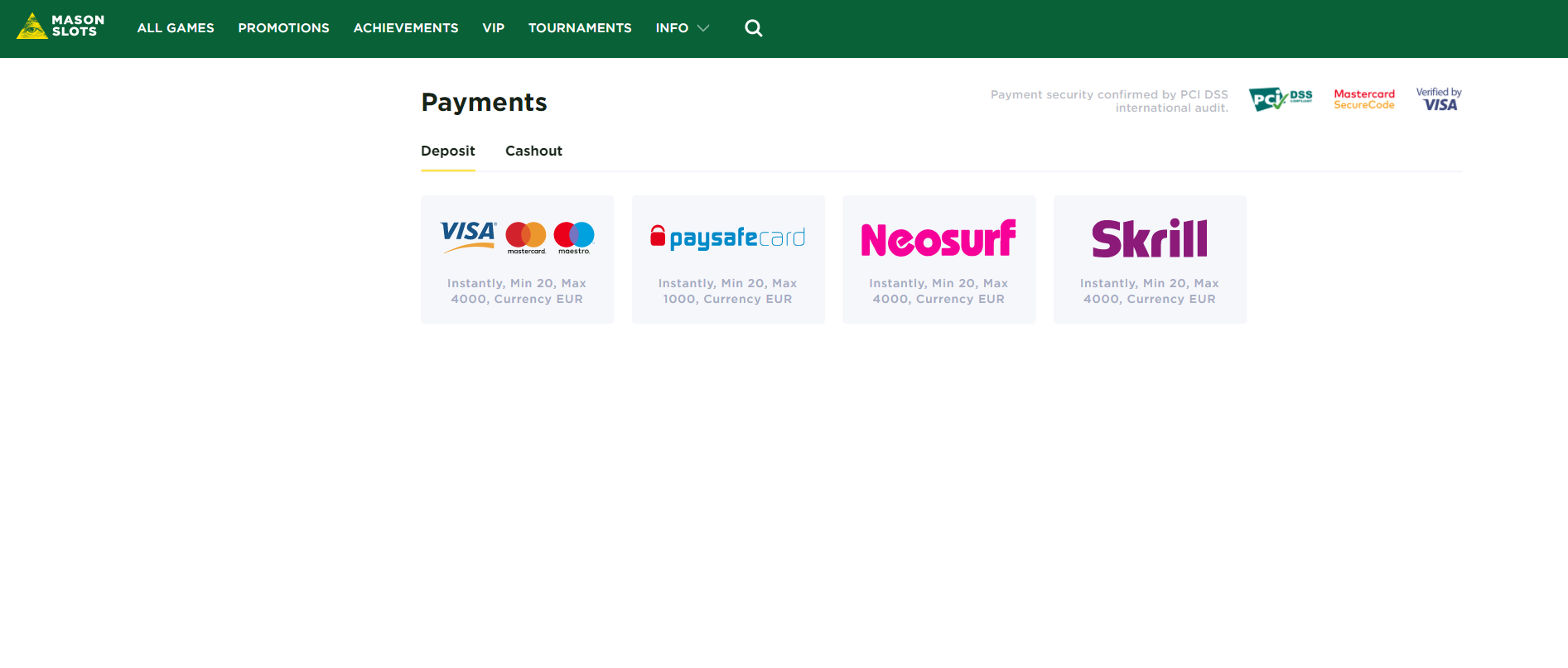This screenshot has width=1568, height=668.
Task: Open the search magnifier icon
Action: click(754, 28)
